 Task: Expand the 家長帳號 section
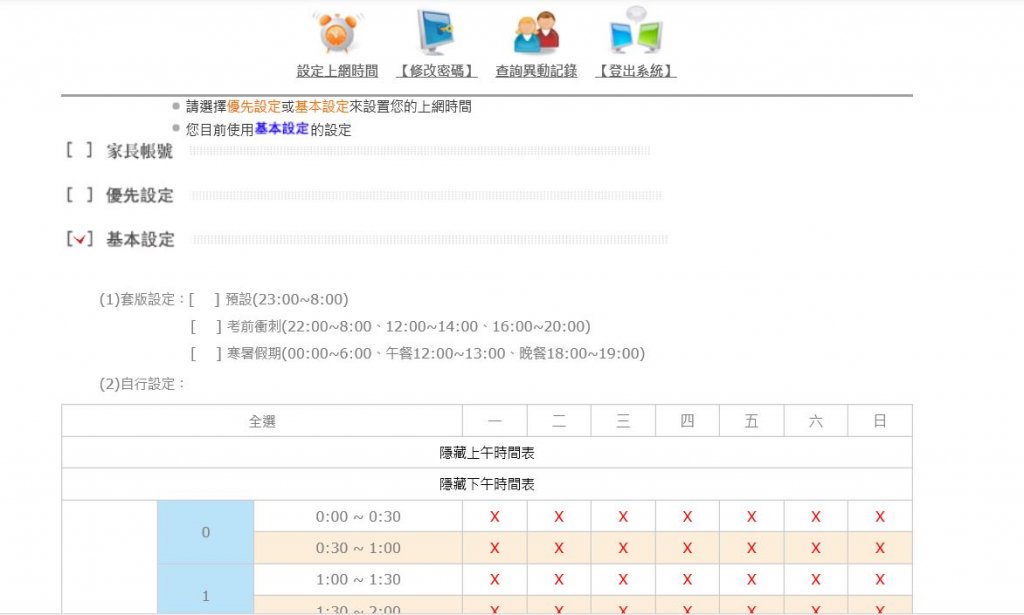pos(140,151)
